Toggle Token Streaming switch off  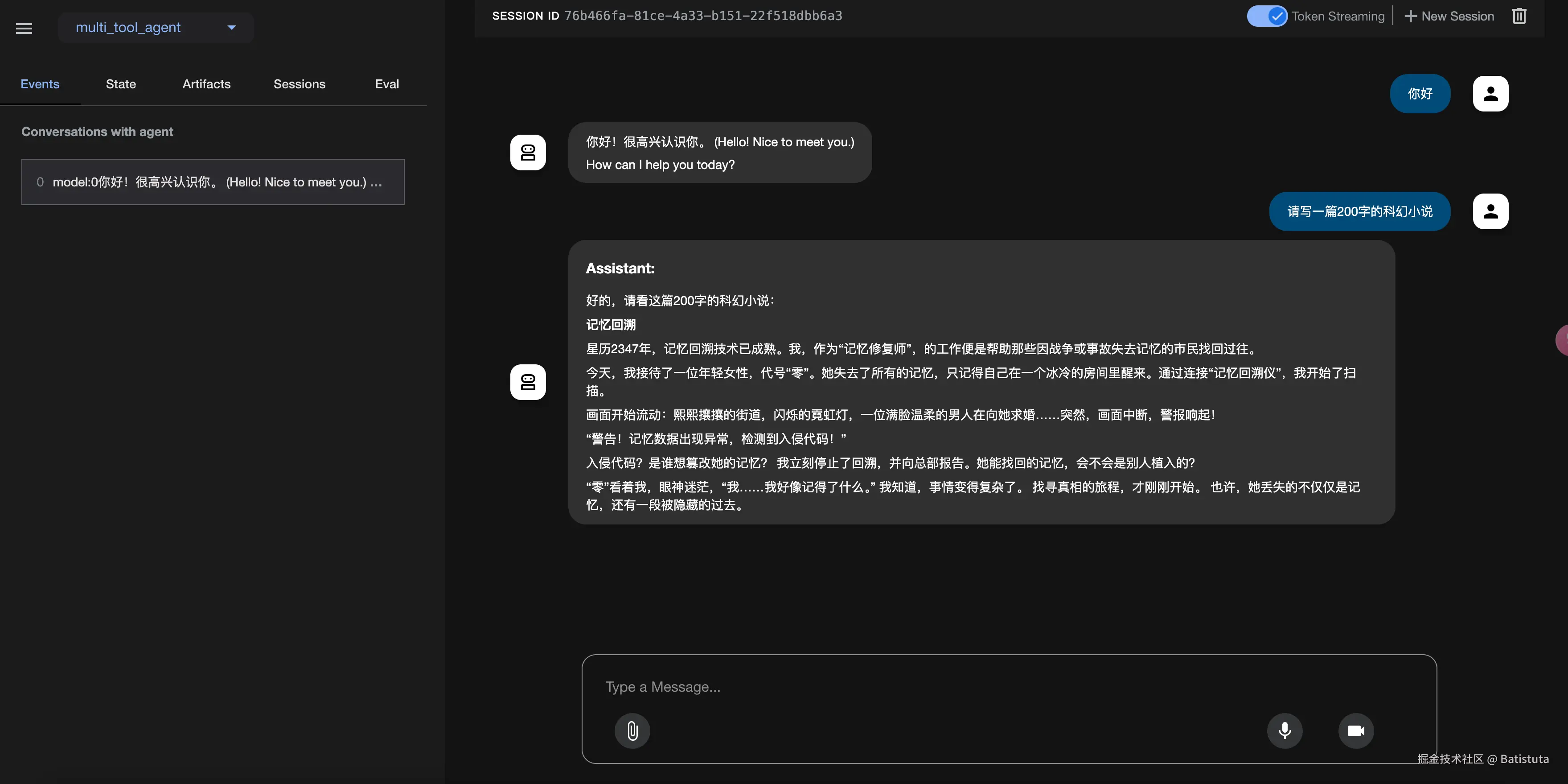tap(1267, 17)
